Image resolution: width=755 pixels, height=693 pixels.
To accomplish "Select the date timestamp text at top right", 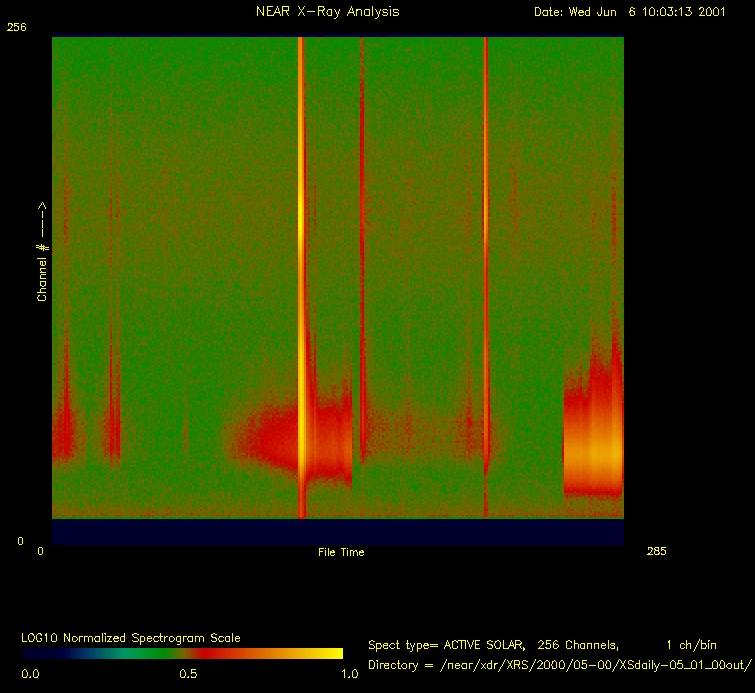I will click(x=631, y=12).
